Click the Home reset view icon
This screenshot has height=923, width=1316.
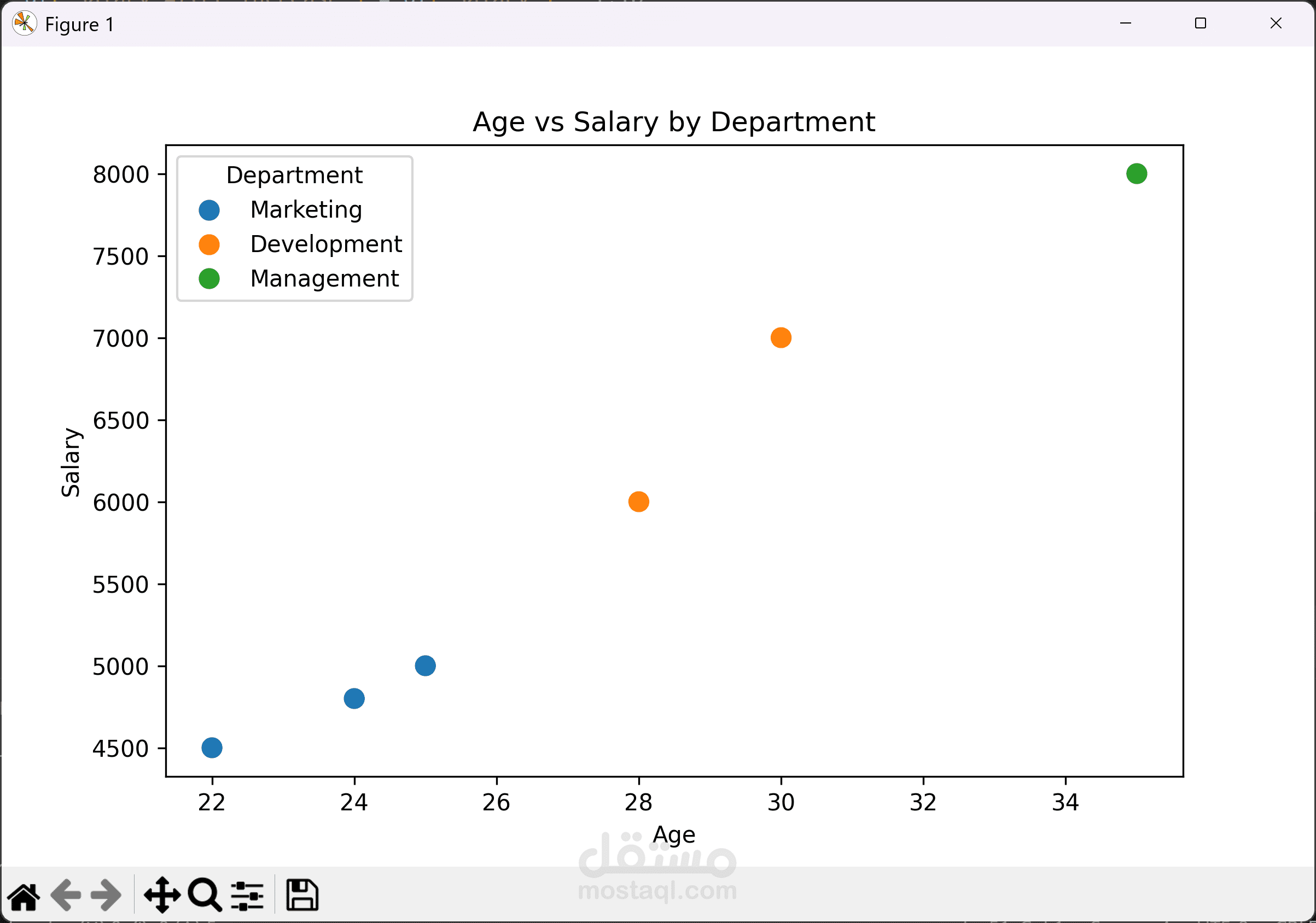tap(24, 896)
